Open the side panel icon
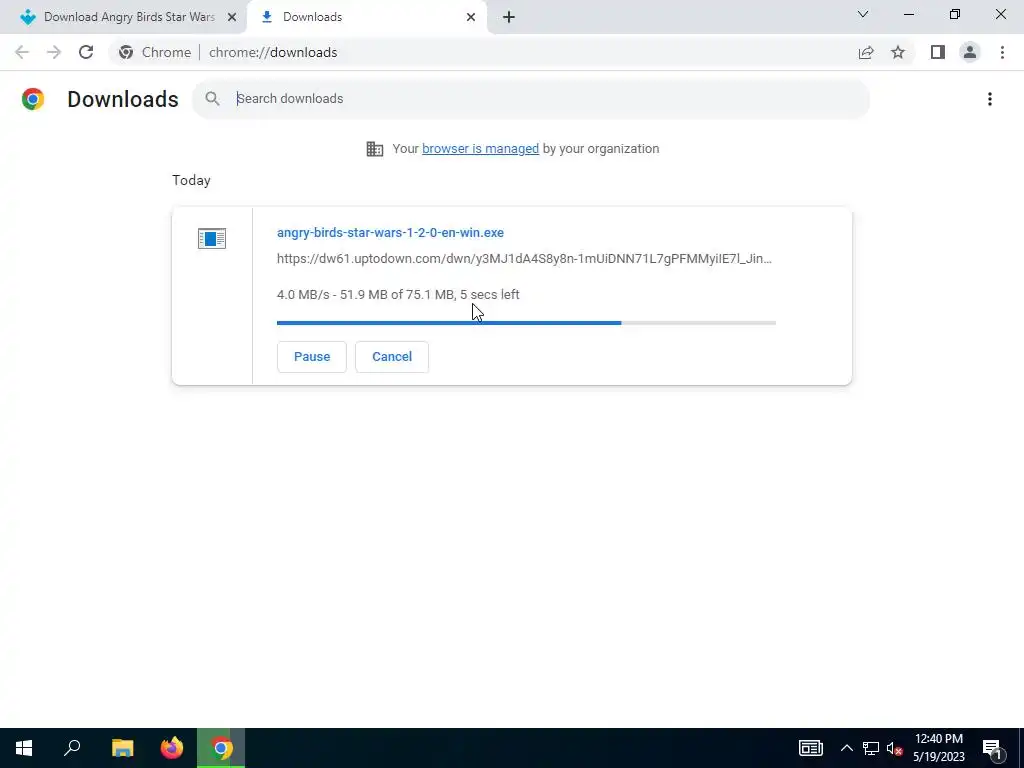The height and width of the screenshot is (768, 1024). (x=938, y=52)
